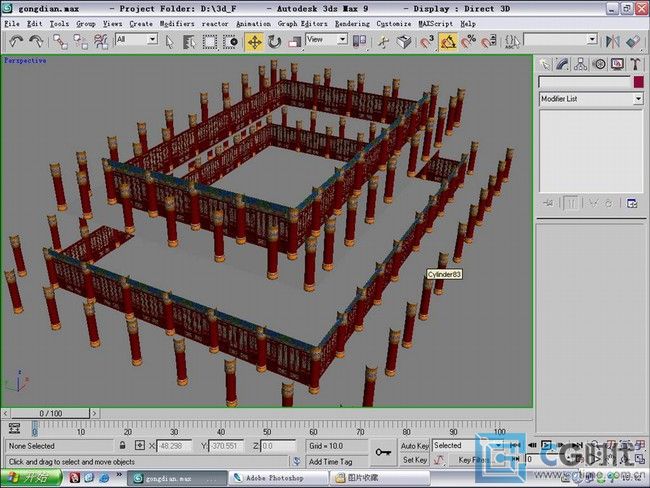The height and width of the screenshot is (488, 650).
Task: Toggle the Window/Crossing selection mode
Action: (230, 41)
